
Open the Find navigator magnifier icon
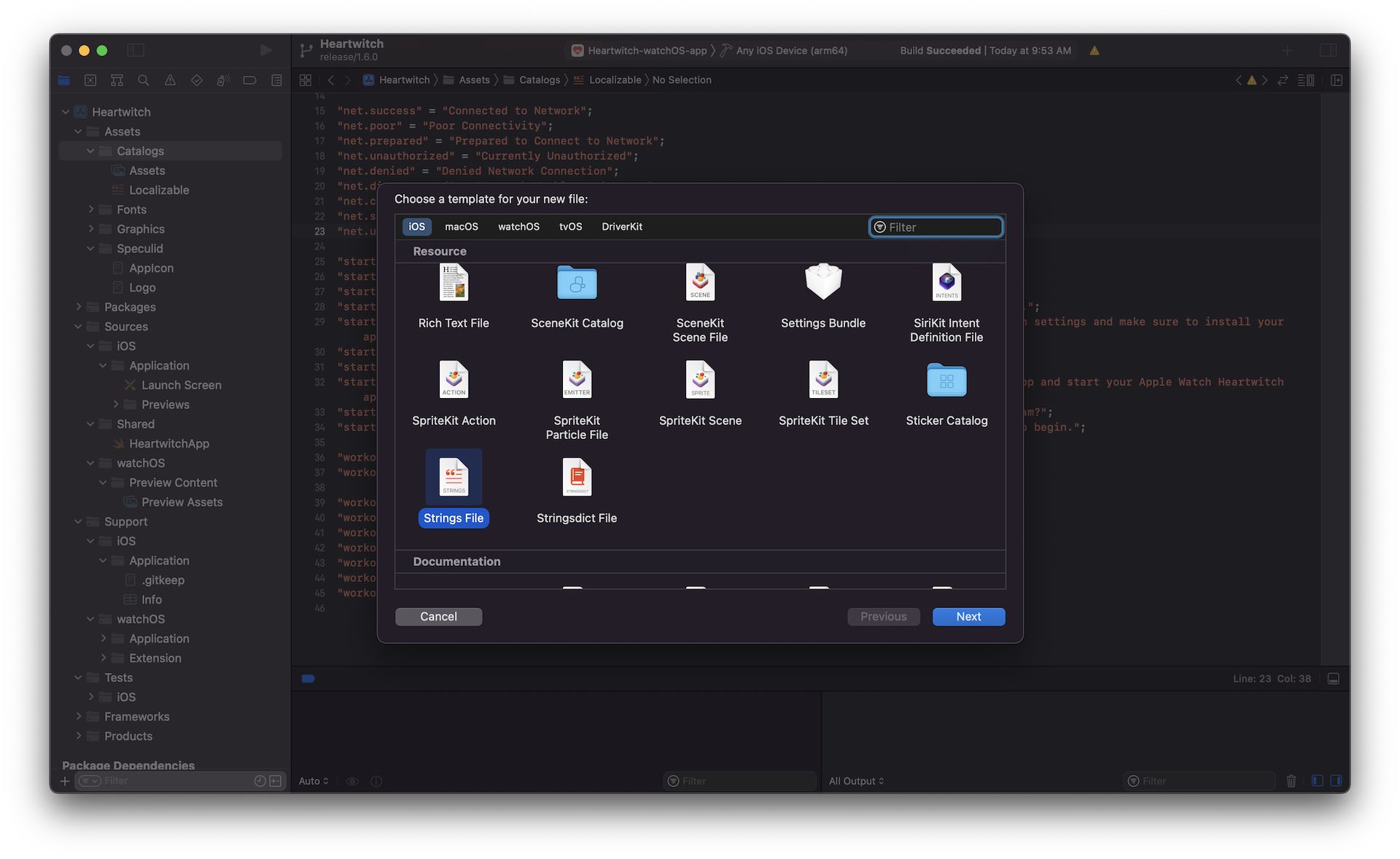point(144,80)
